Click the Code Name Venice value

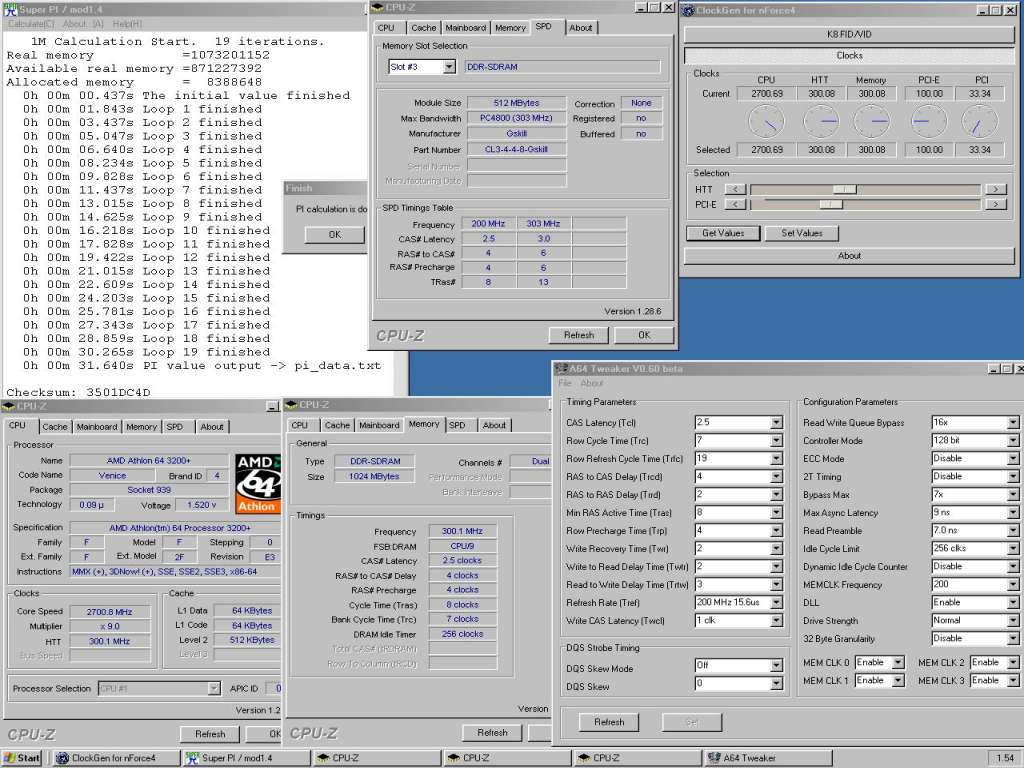coord(112,475)
